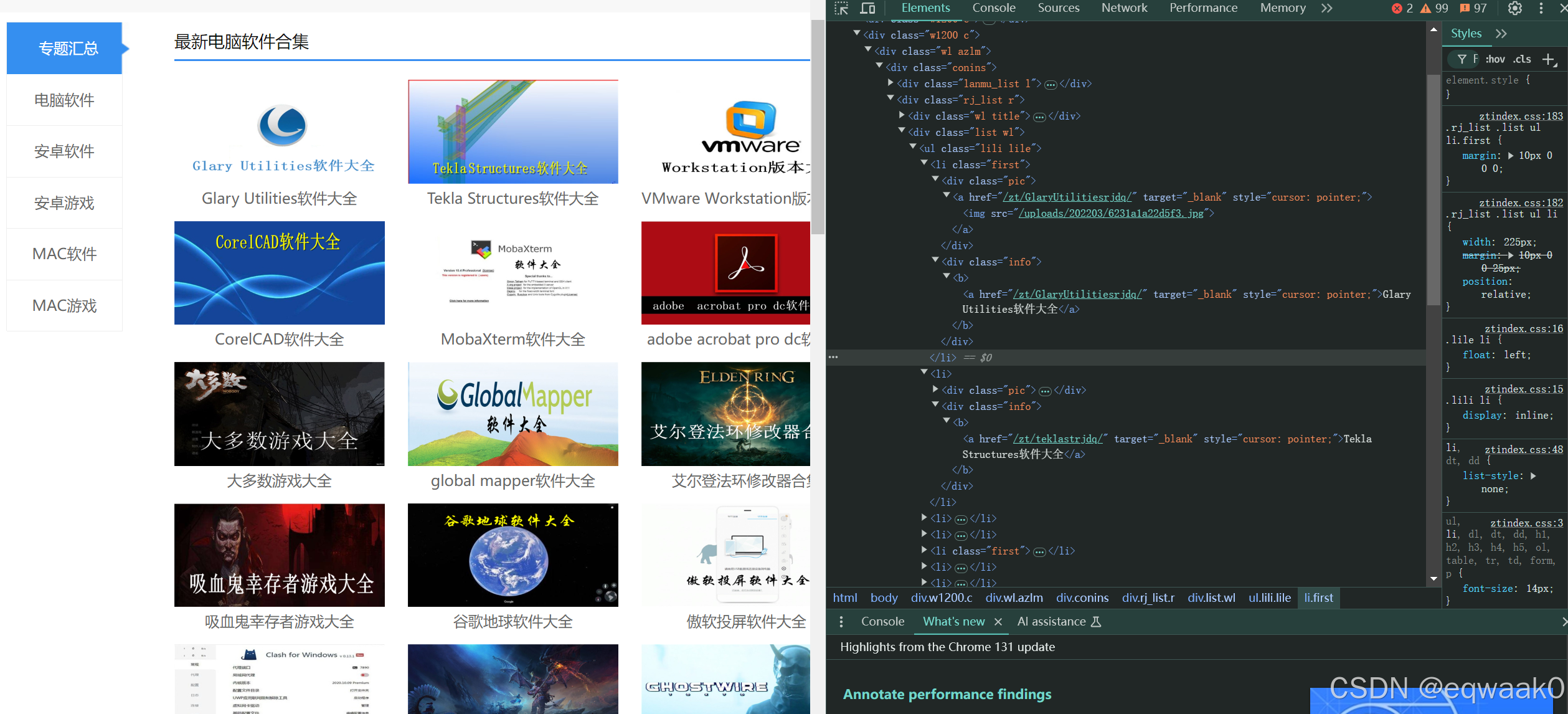Open the console drawer three-dot menu
This screenshot has height=714, width=1568.
[841, 622]
